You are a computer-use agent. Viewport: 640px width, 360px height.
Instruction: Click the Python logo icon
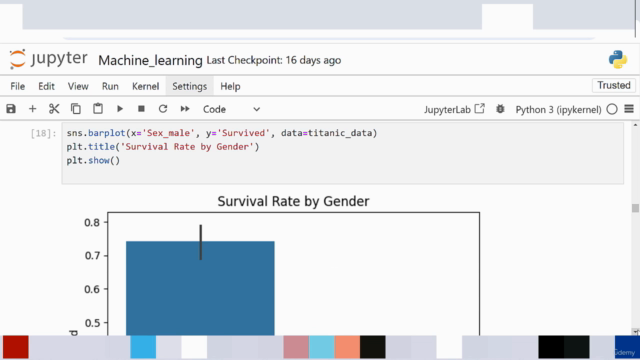(x=618, y=60)
